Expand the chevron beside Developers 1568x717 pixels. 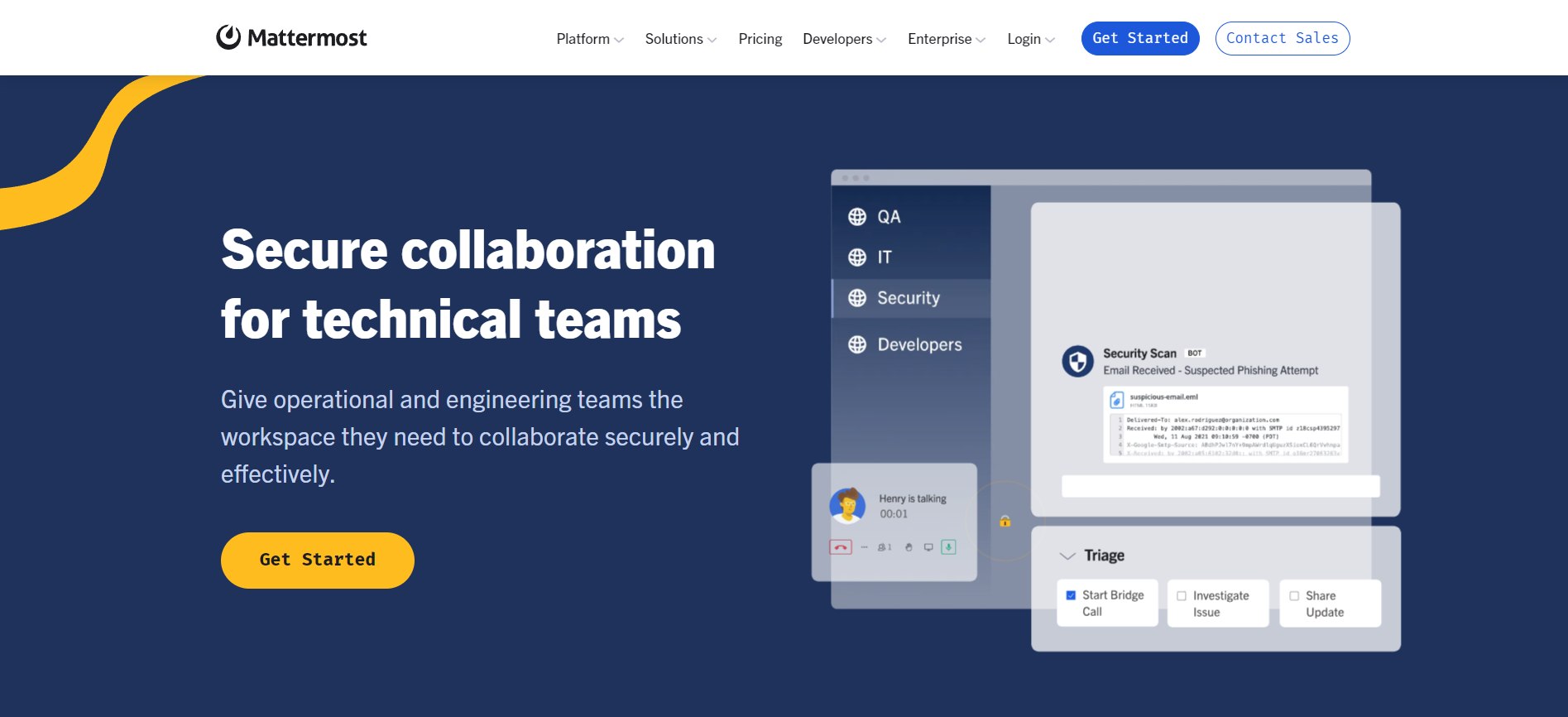click(x=881, y=40)
